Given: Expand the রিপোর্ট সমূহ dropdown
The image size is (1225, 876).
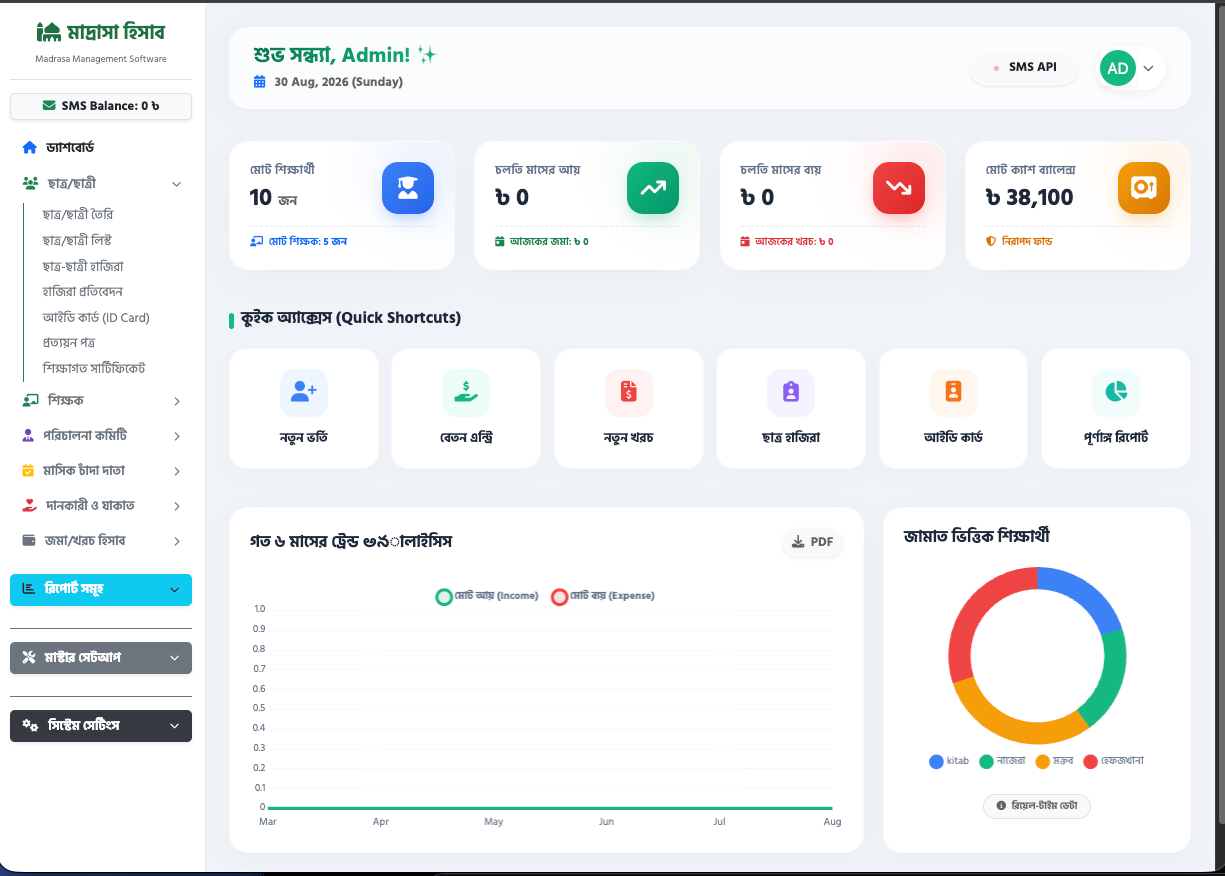Looking at the screenshot, I should tap(101, 590).
